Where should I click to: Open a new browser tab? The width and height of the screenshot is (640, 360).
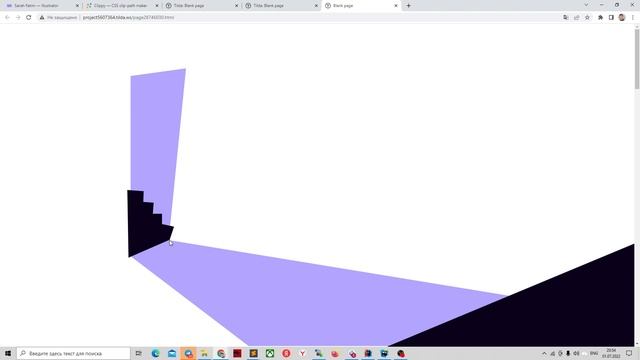point(408,6)
